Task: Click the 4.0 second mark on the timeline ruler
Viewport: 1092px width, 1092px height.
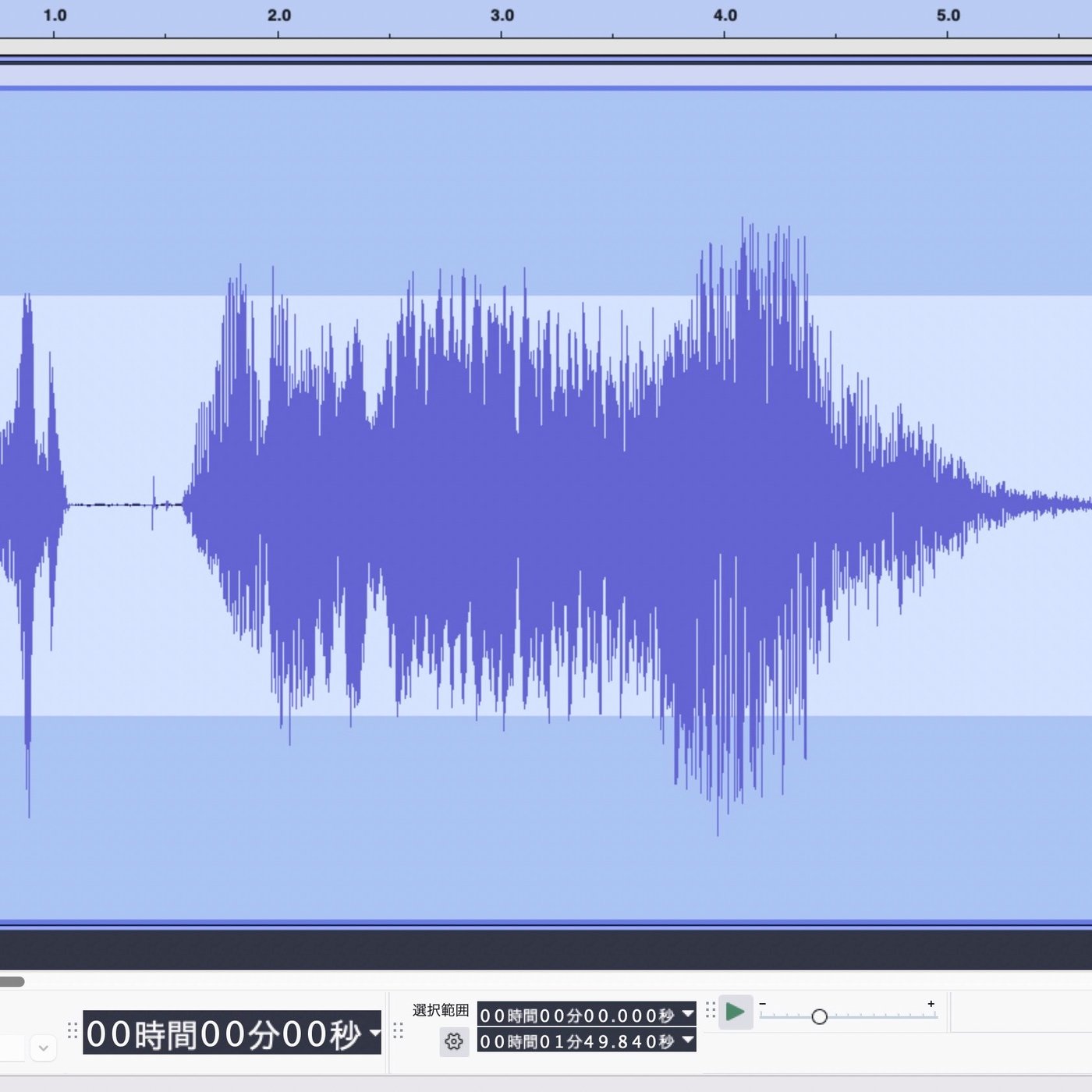Action: (x=724, y=25)
